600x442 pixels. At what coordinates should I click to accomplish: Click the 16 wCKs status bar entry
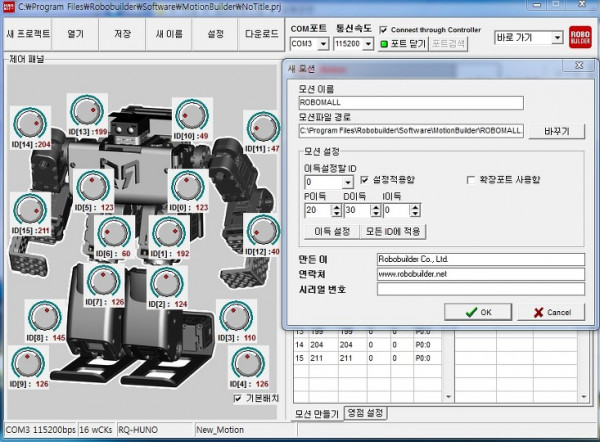(x=96, y=430)
